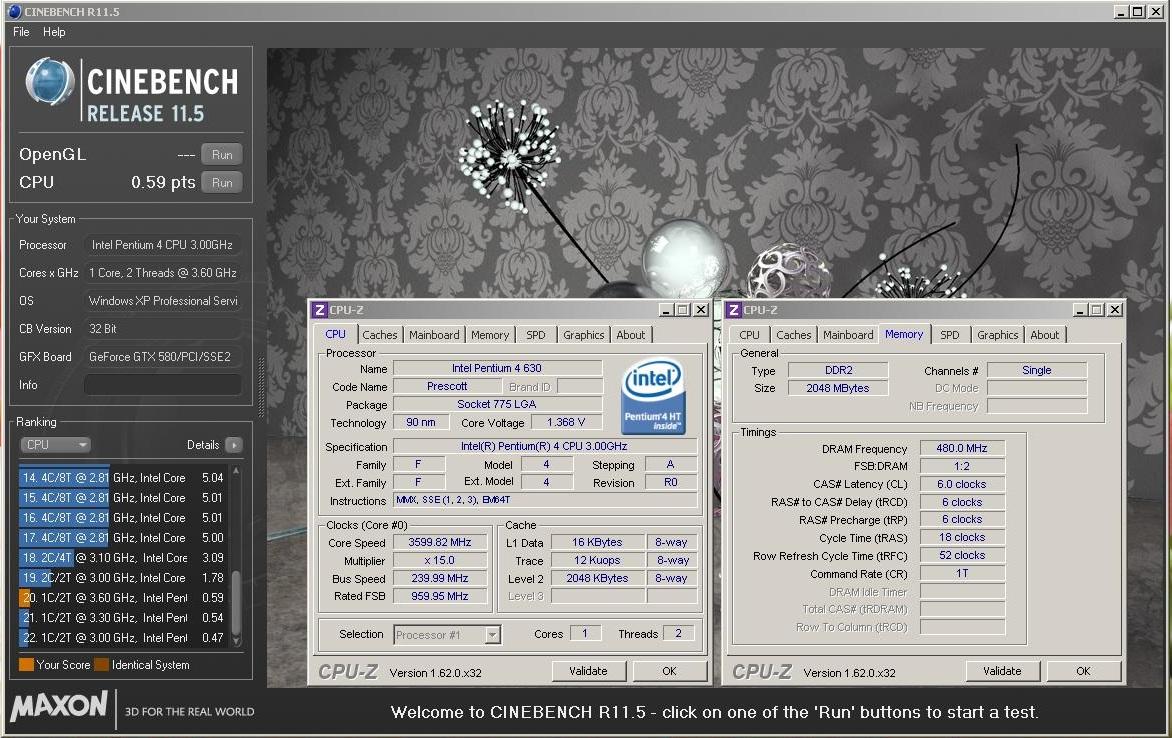Screen dimensions: 1172x738
Task: Click the FSB:DRAM value 1:2
Action: (962, 466)
